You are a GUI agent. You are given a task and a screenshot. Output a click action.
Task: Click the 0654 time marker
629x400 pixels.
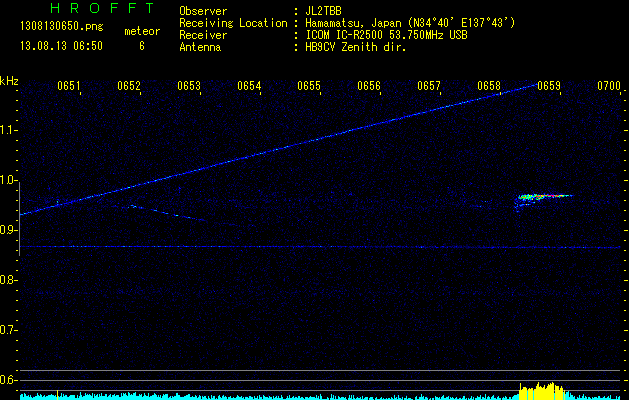[249, 87]
